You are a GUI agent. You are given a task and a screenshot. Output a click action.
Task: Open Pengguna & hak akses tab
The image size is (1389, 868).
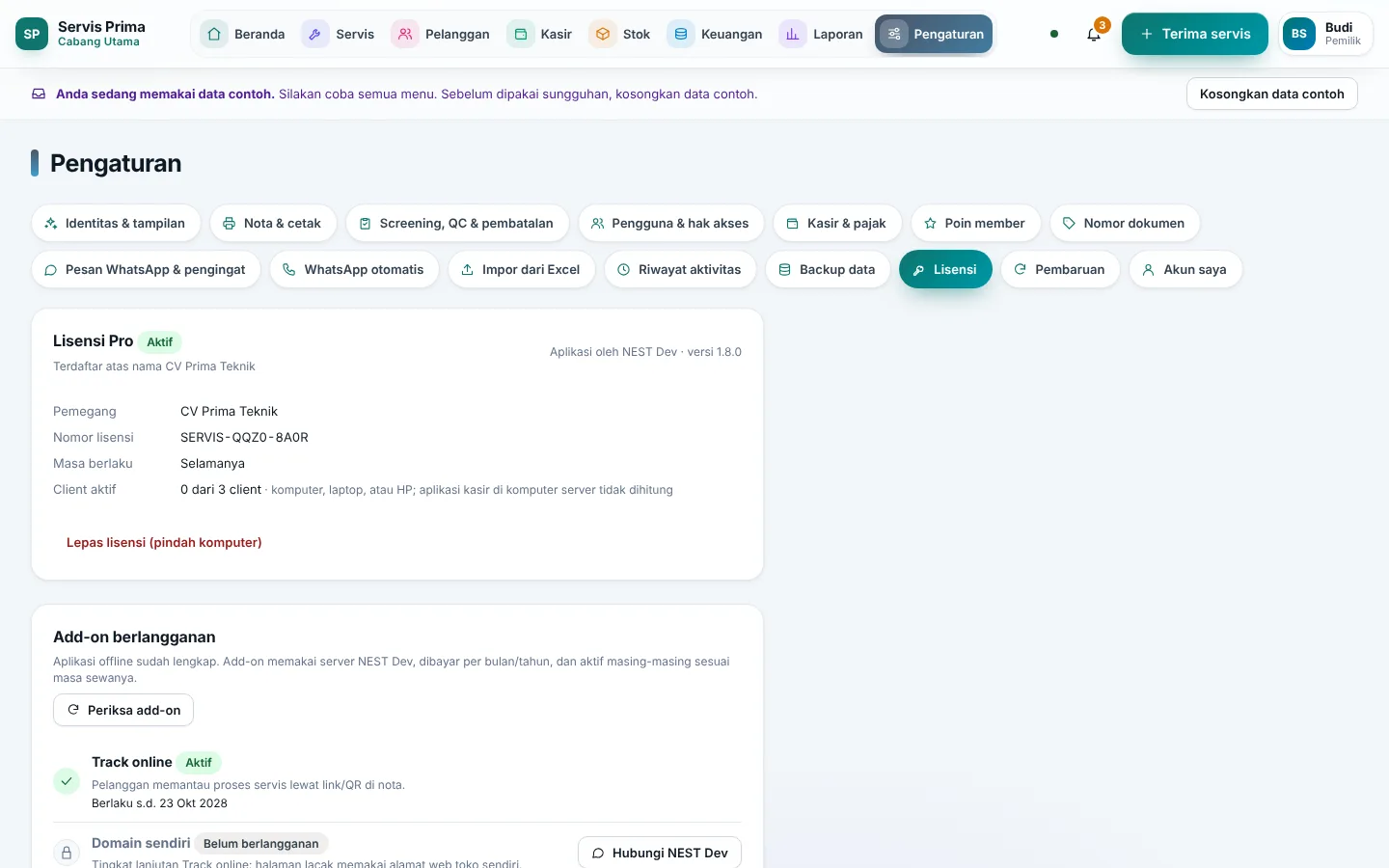pyautogui.click(x=670, y=223)
